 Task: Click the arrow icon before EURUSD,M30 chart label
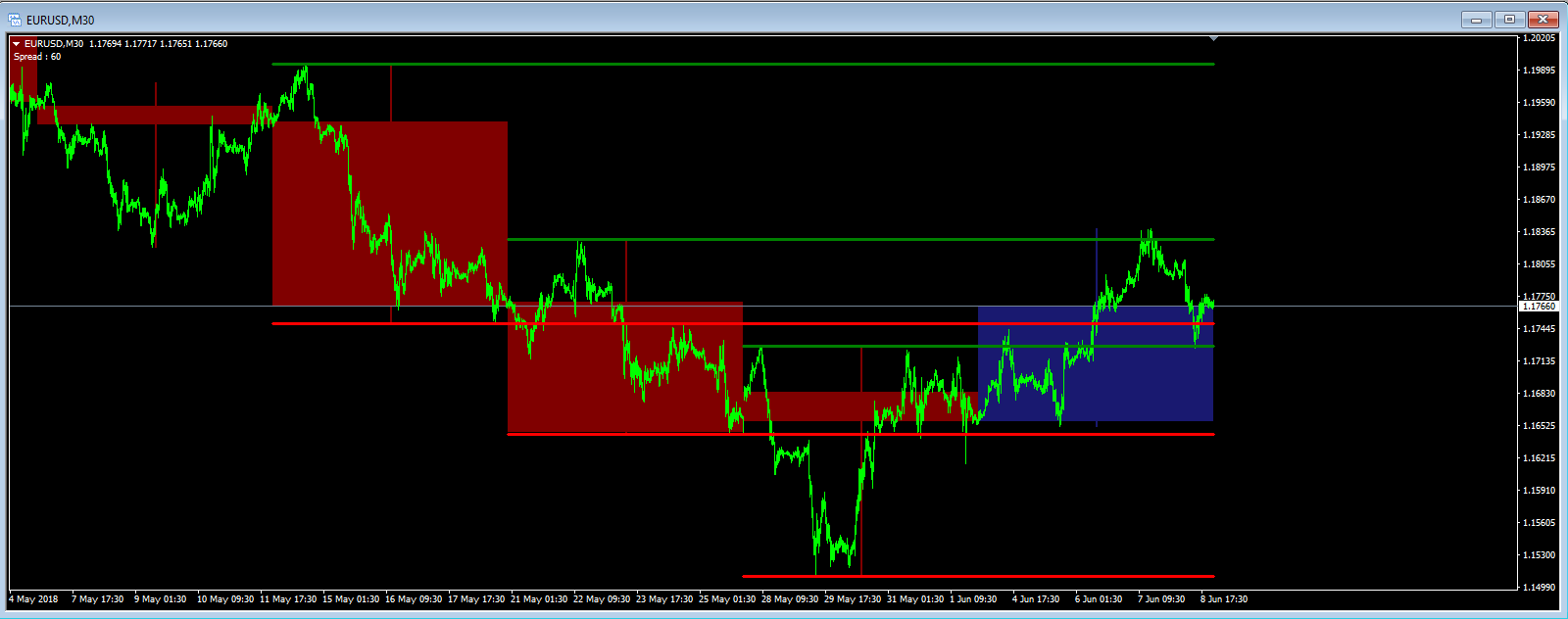16,44
